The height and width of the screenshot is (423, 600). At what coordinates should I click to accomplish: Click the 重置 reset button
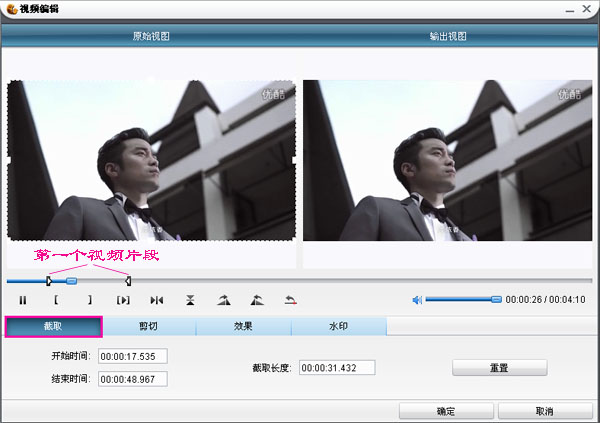[x=499, y=368]
